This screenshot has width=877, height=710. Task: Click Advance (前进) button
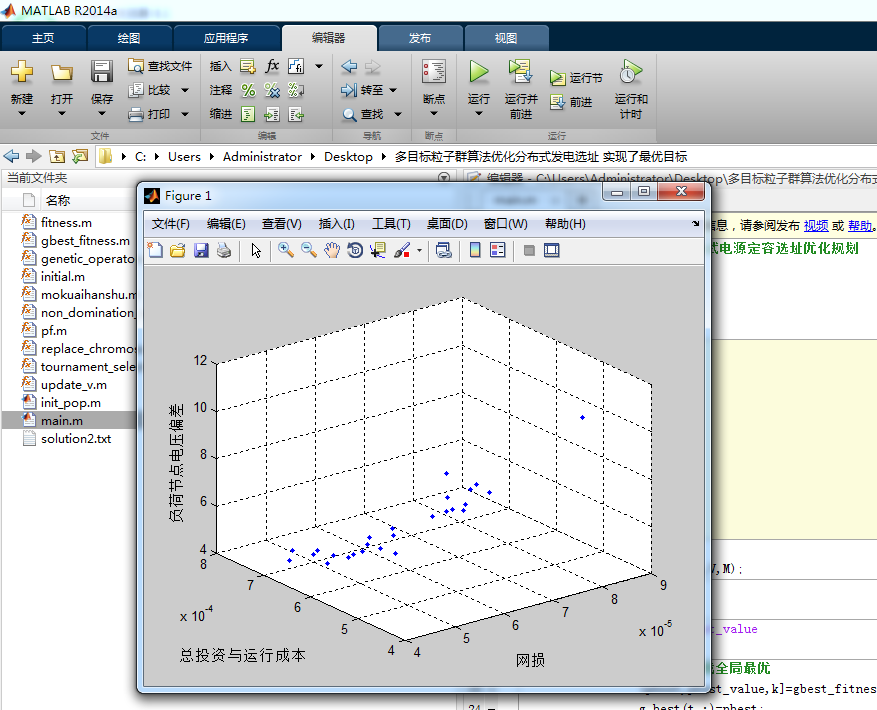tap(571, 102)
